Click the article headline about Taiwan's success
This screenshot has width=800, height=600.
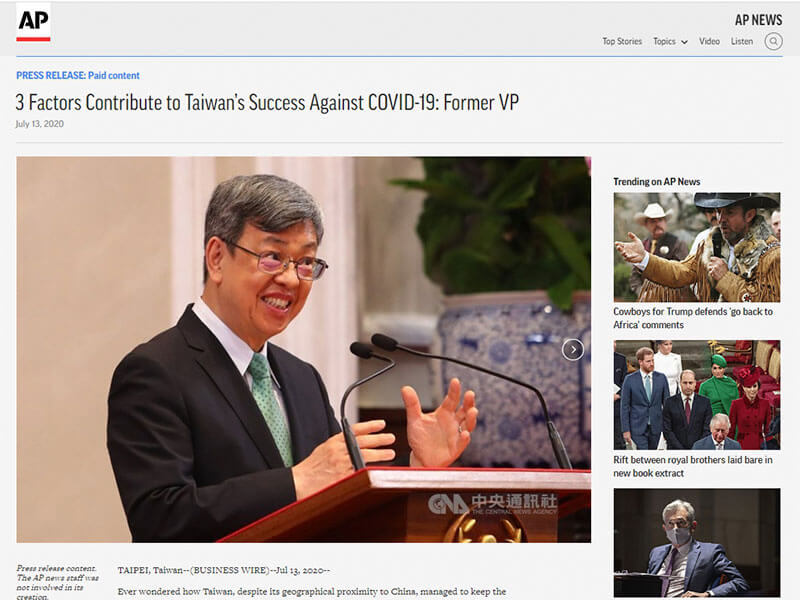267,102
